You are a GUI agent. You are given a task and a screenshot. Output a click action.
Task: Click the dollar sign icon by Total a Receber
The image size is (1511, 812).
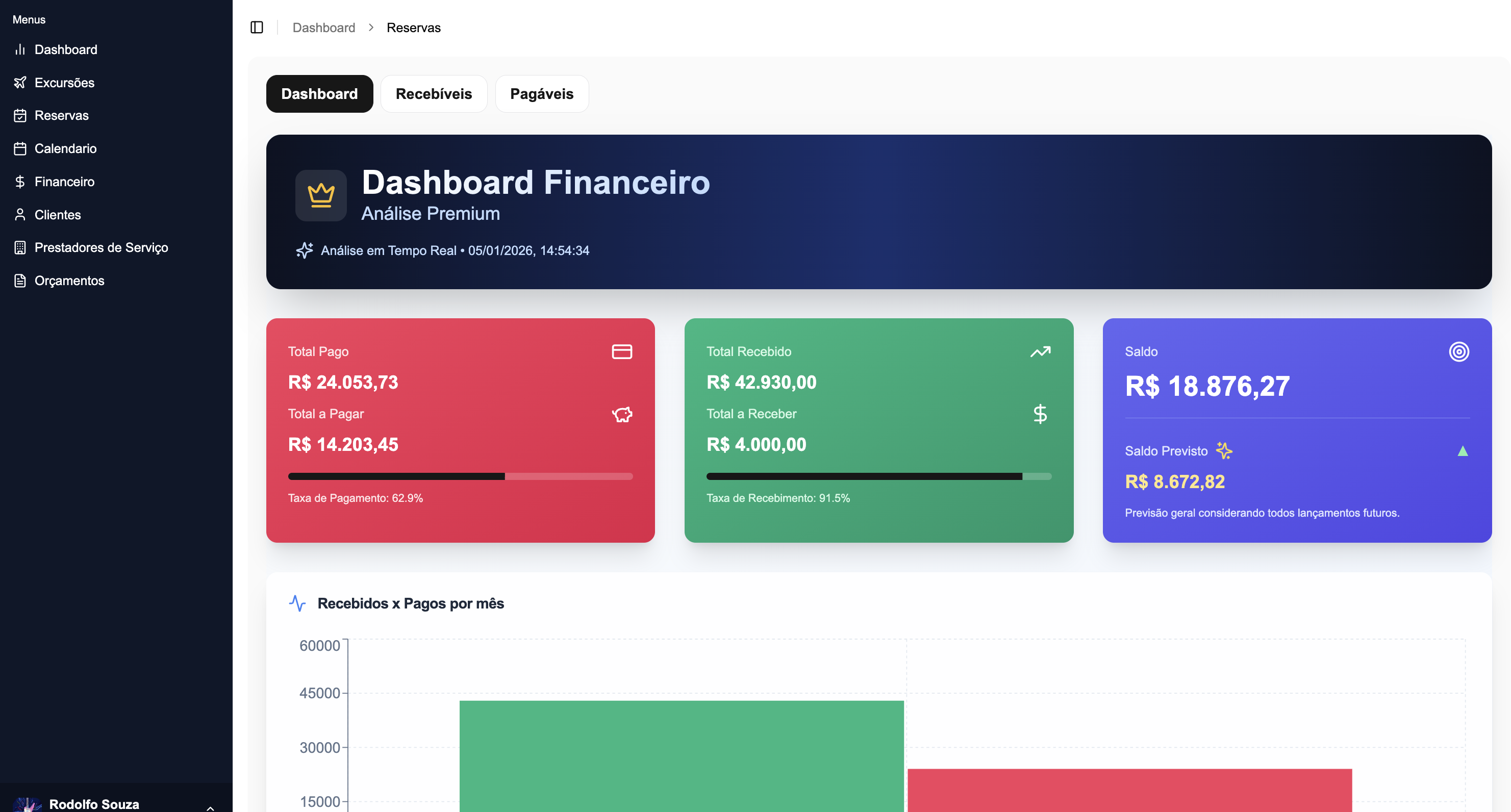coord(1040,415)
